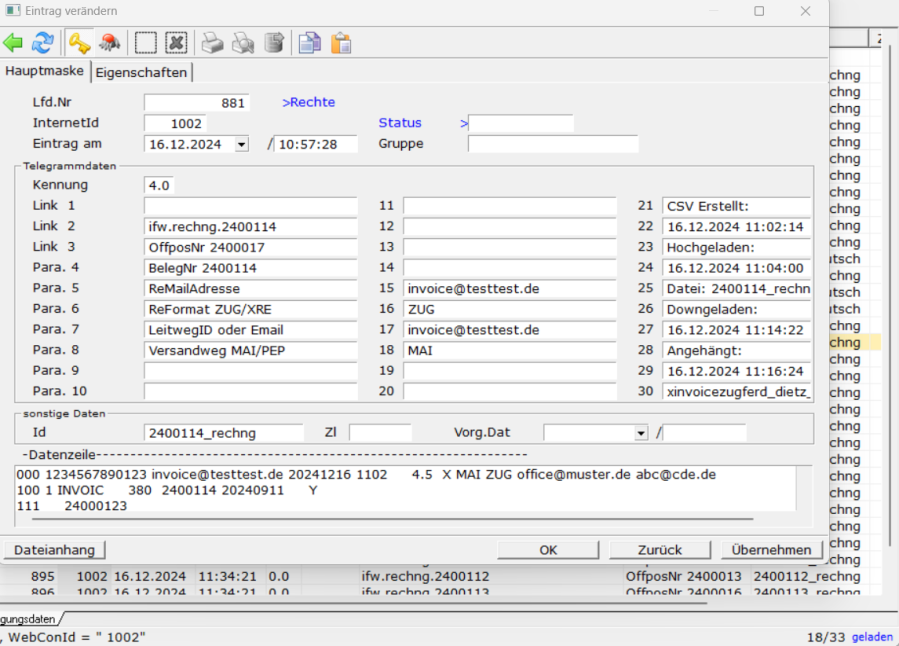
Task: Click the database export icon
Action: 273,43
